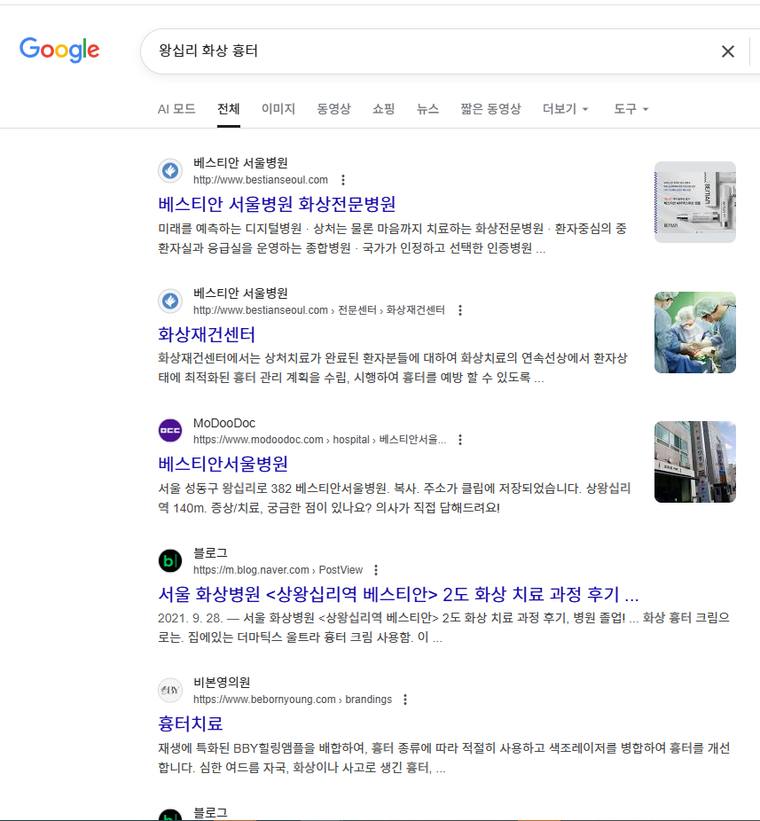Click the 비본영의원 favicon icon
Screen dimensions: 760x821
[x=170, y=690]
